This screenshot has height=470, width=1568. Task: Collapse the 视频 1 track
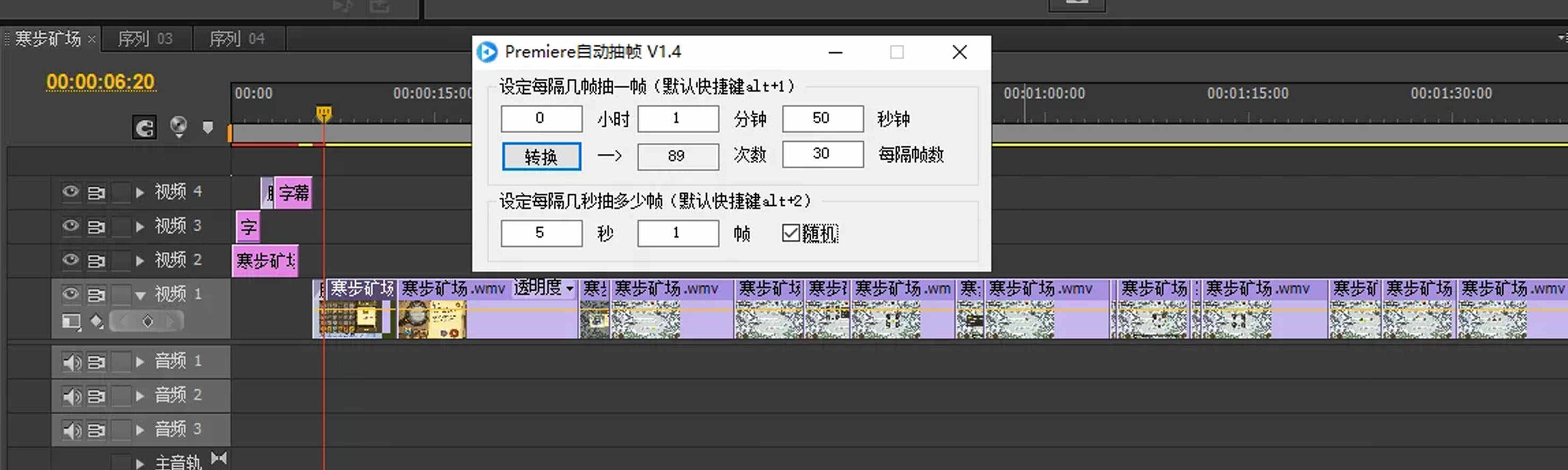pyautogui.click(x=141, y=295)
